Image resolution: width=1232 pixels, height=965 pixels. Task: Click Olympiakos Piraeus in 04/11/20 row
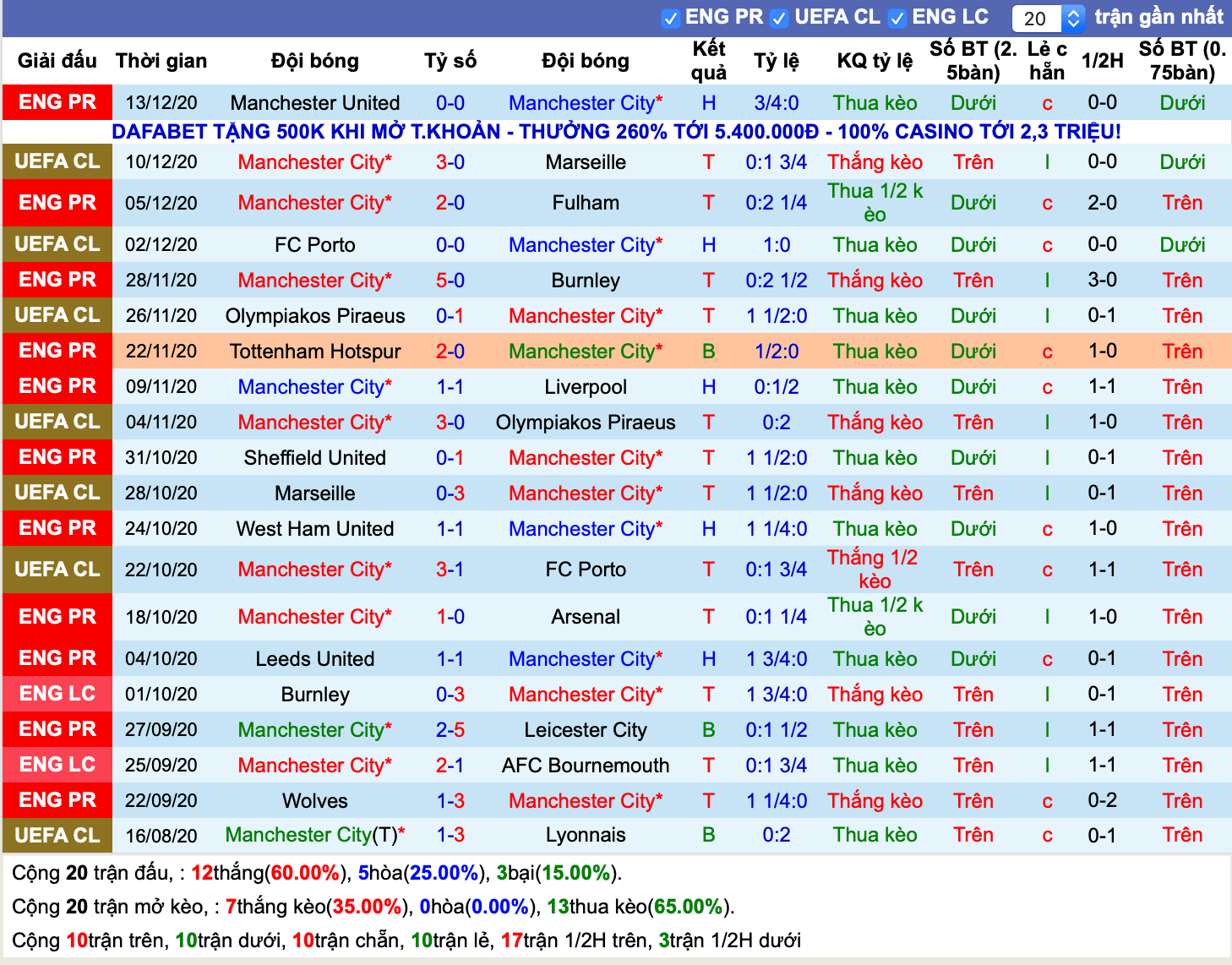(x=586, y=423)
